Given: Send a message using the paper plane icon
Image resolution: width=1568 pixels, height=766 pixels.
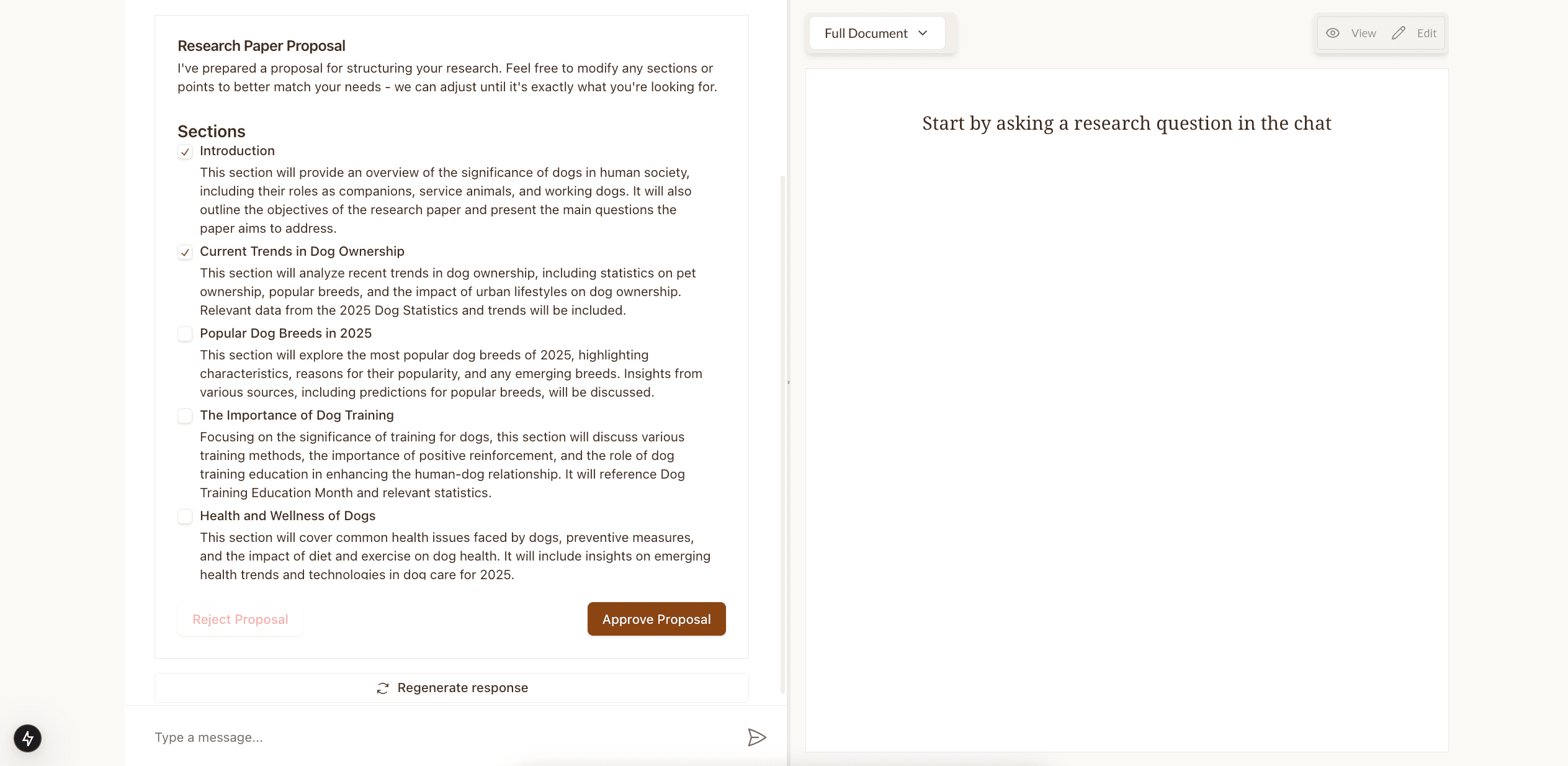Looking at the screenshot, I should (757, 737).
